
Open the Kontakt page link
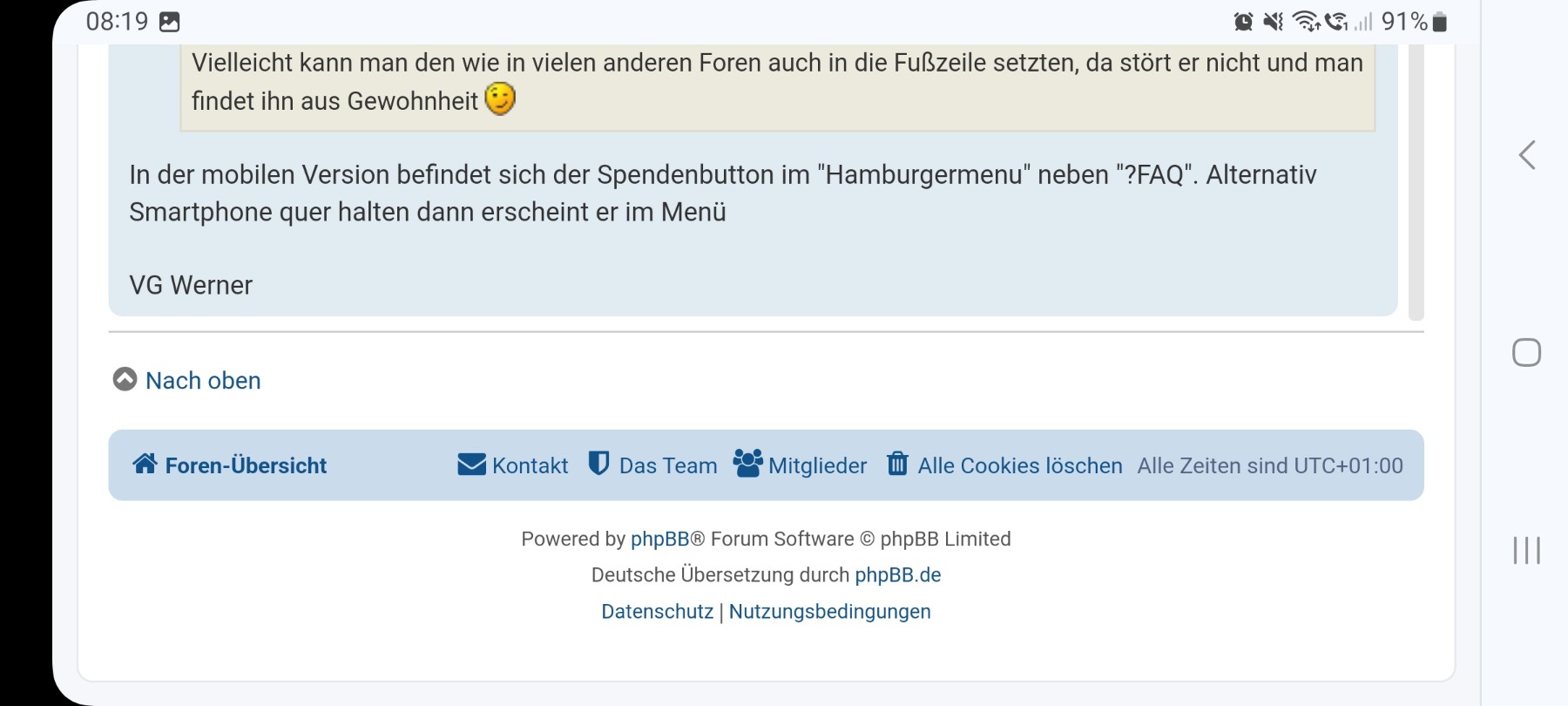(530, 466)
